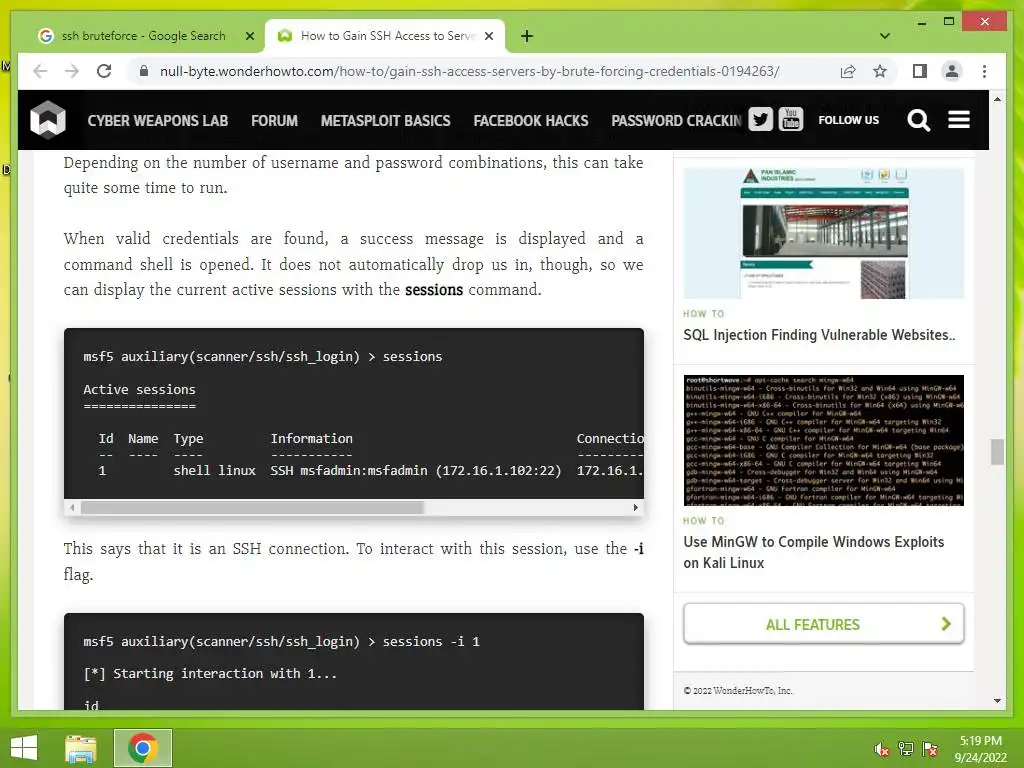The image size is (1024, 768).
Task: Open the browser side panel
Action: (x=920, y=71)
